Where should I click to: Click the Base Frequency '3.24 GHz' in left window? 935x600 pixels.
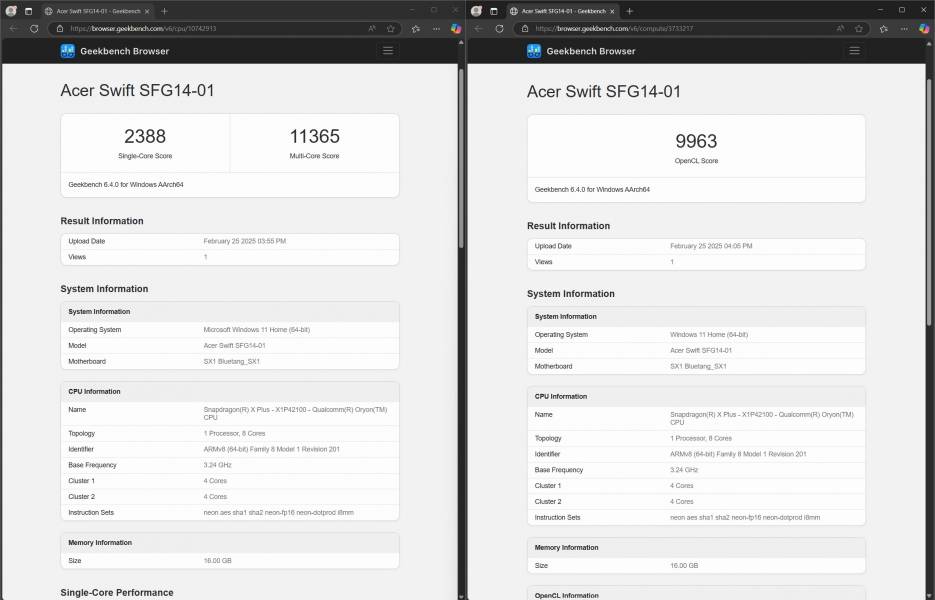(217, 465)
